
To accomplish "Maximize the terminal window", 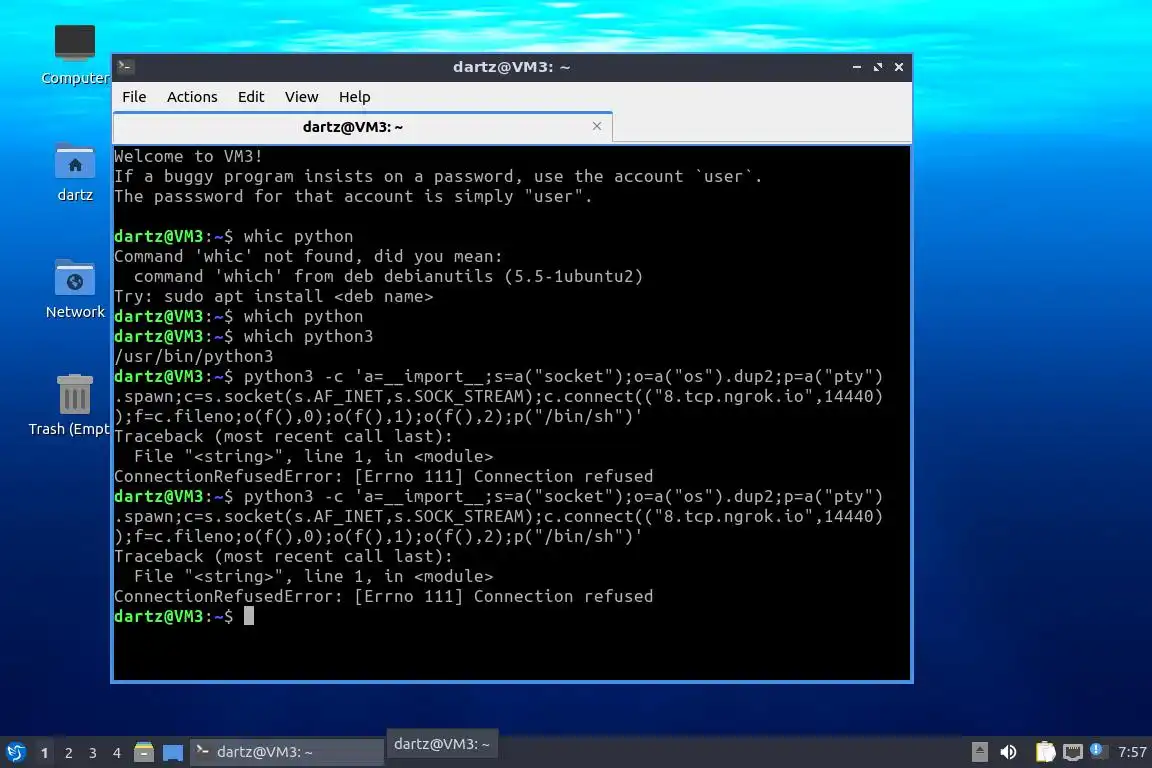I will coord(878,67).
